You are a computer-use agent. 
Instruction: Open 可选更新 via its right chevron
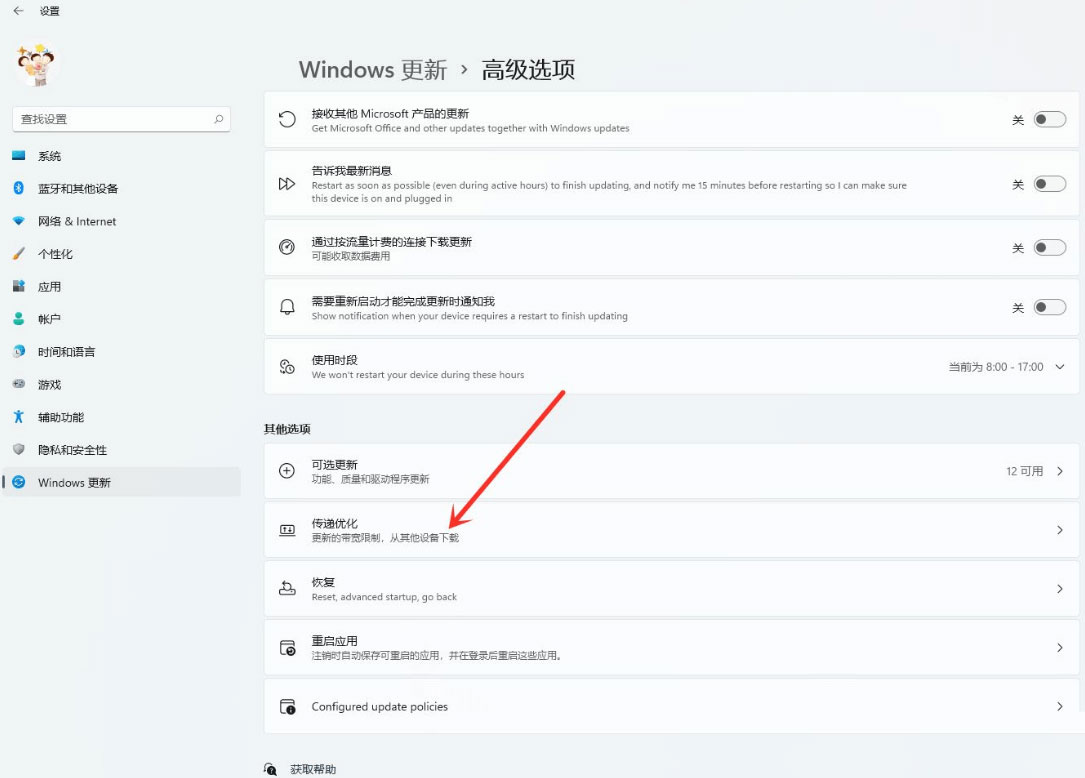(x=1059, y=471)
